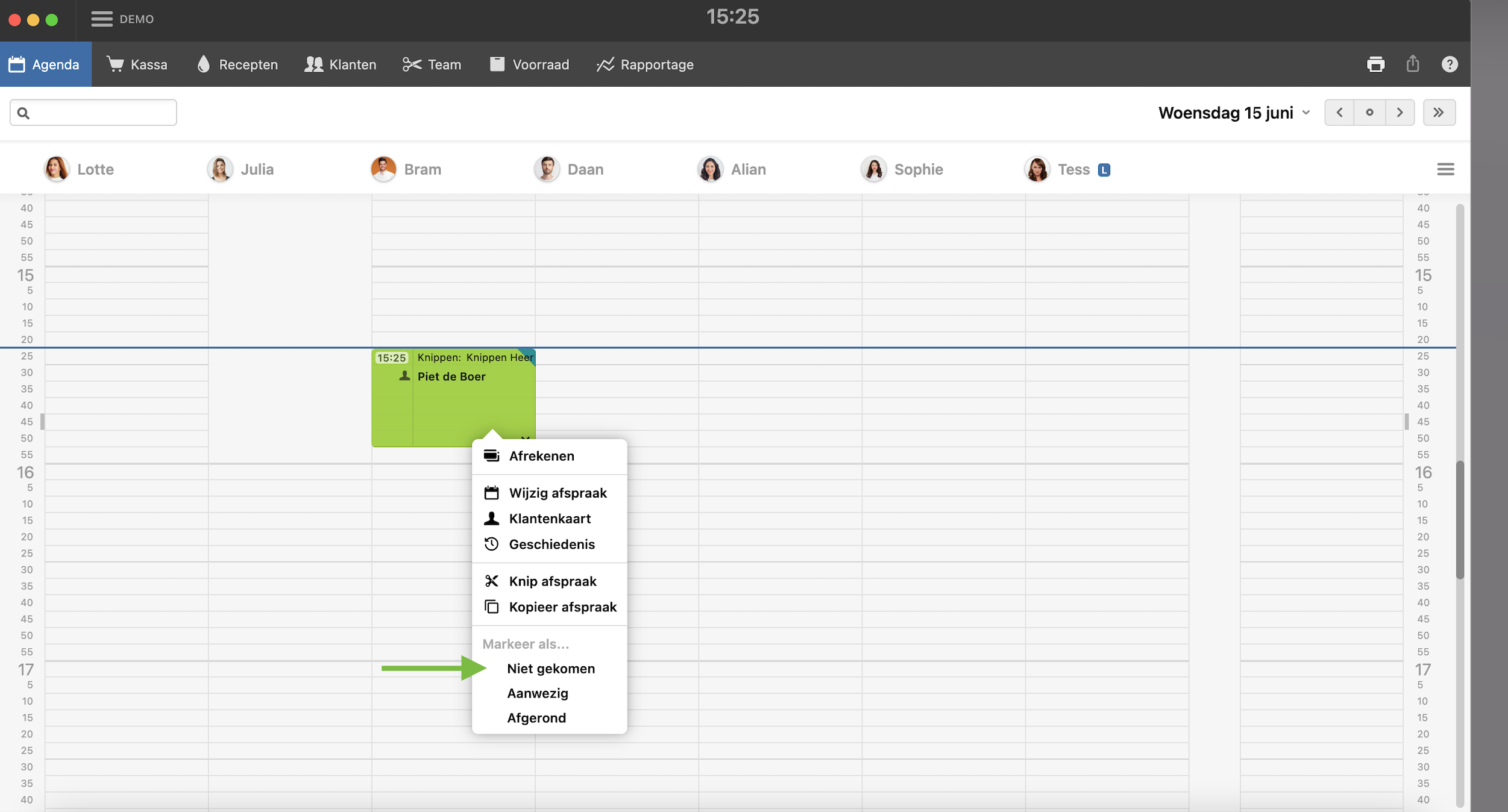This screenshot has width=1508, height=812.
Task: Open the staff column list menu icon
Action: (1445, 169)
